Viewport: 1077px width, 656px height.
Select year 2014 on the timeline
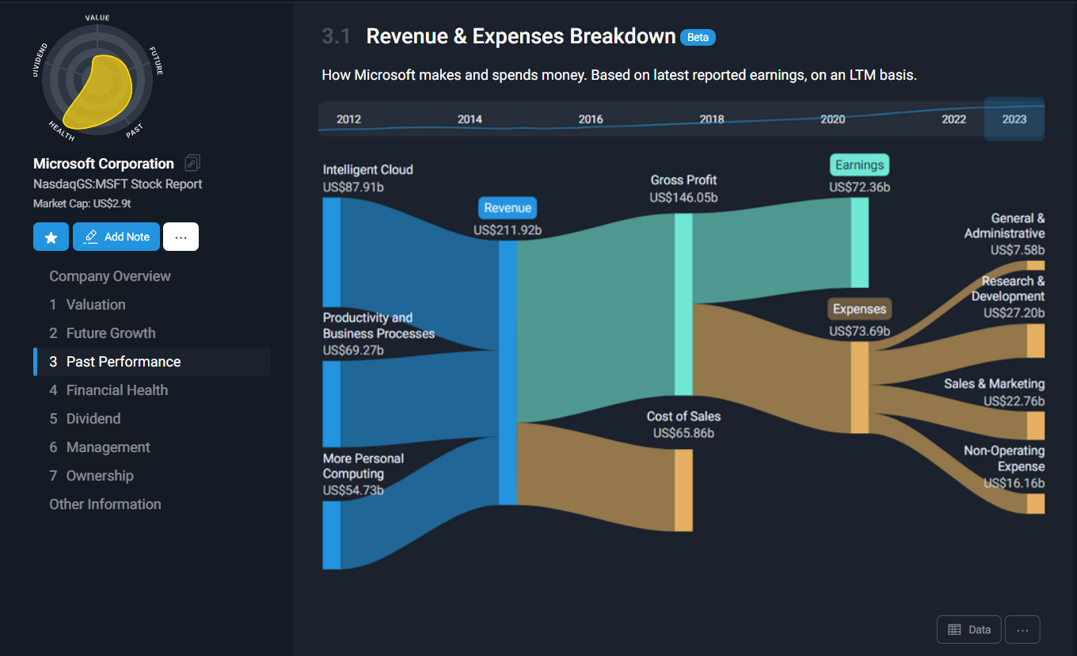tap(470, 120)
